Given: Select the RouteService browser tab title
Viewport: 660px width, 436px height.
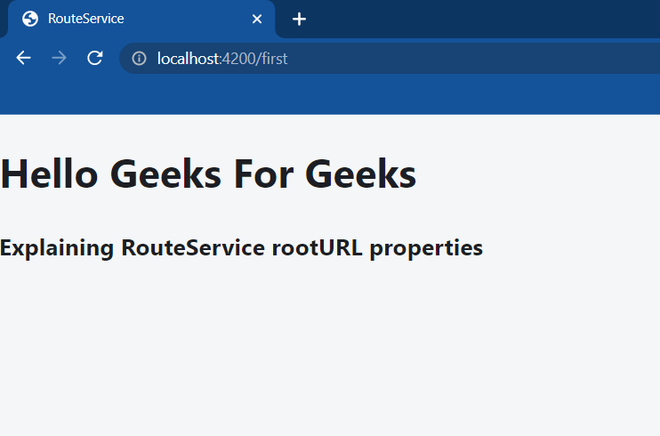Looking at the screenshot, I should click(x=86, y=19).
